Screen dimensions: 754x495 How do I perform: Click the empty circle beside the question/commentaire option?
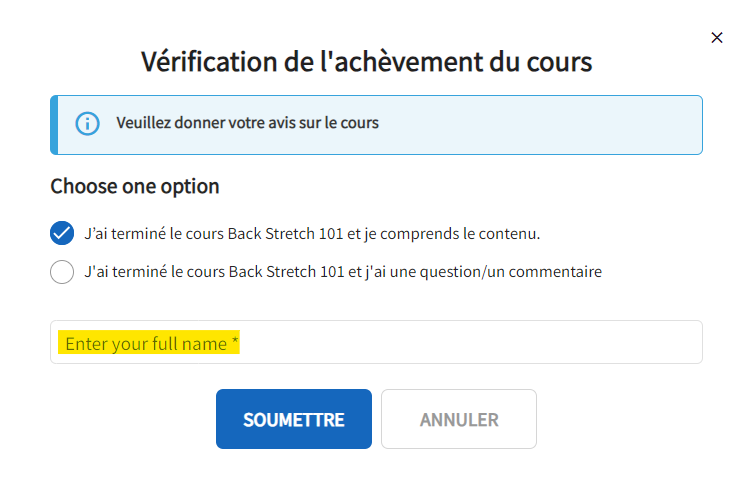[x=62, y=271]
